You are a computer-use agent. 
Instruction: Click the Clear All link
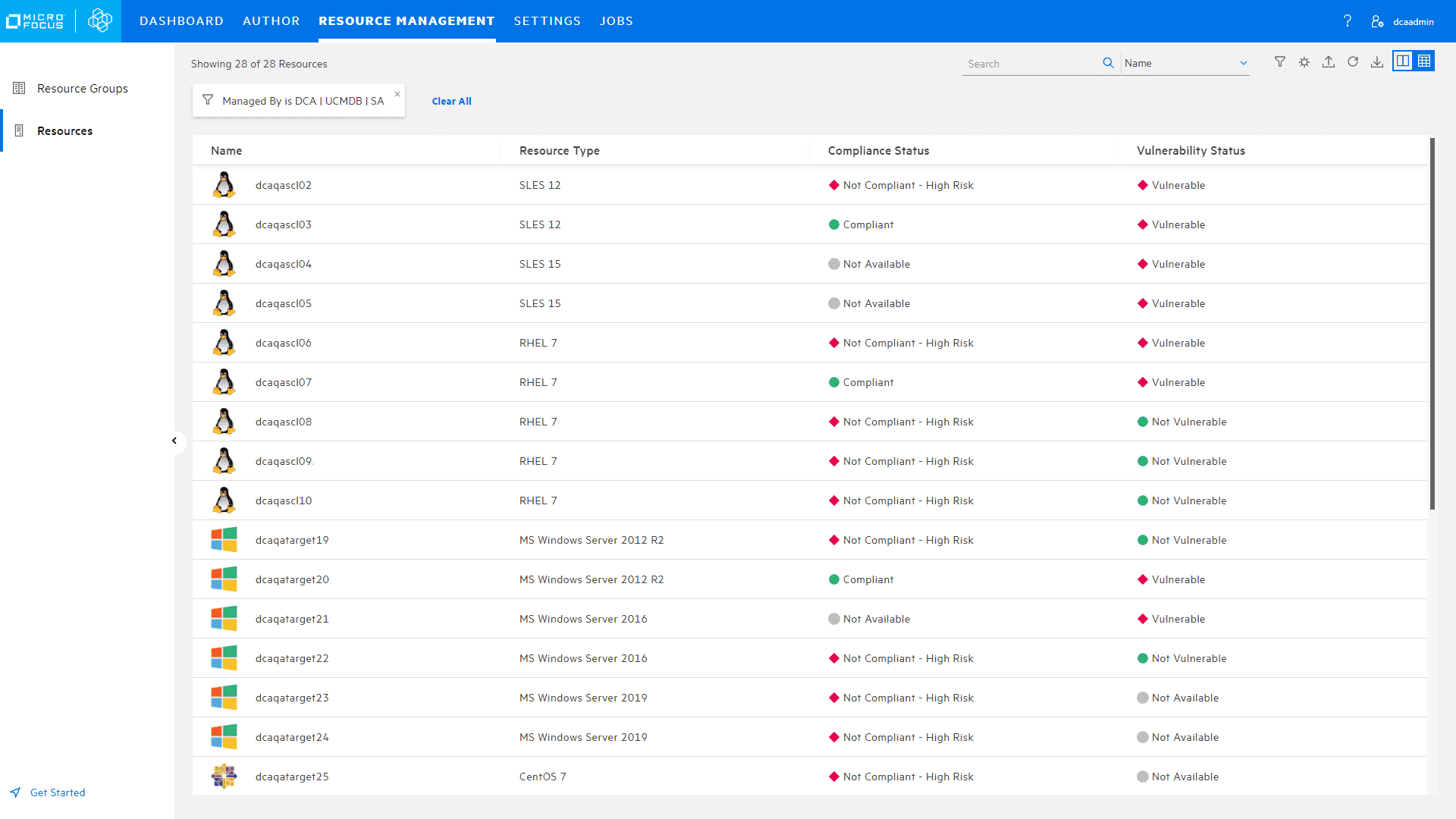(x=451, y=101)
